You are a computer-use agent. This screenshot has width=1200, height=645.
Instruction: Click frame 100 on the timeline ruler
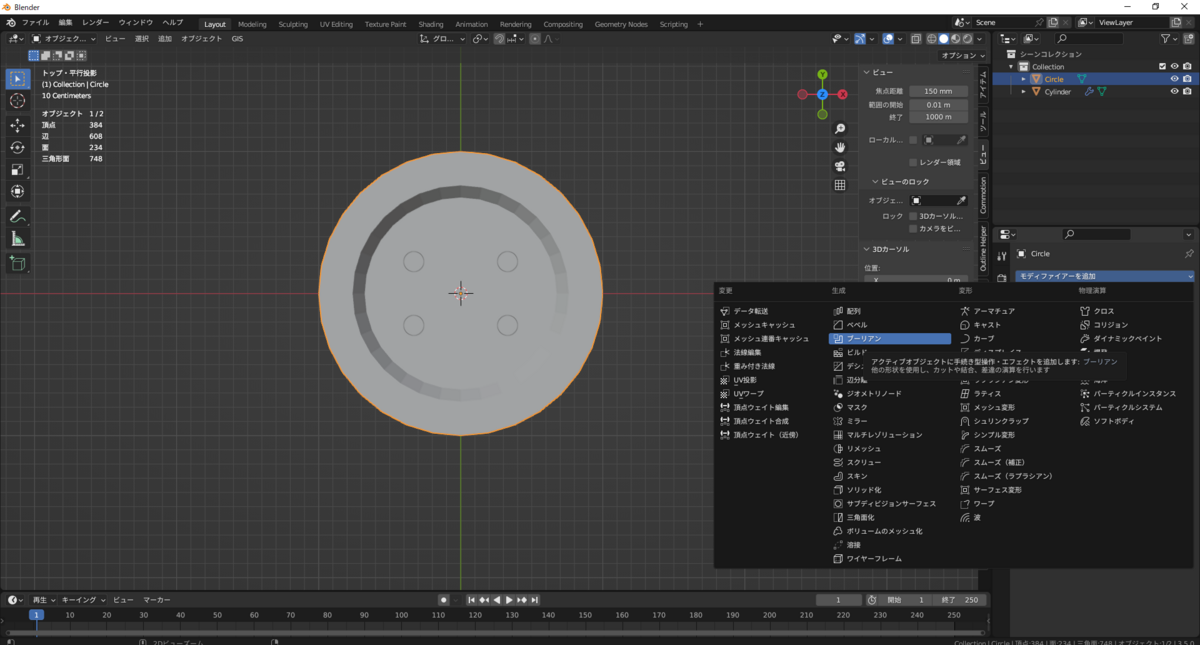pyautogui.click(x=401, y=615)
